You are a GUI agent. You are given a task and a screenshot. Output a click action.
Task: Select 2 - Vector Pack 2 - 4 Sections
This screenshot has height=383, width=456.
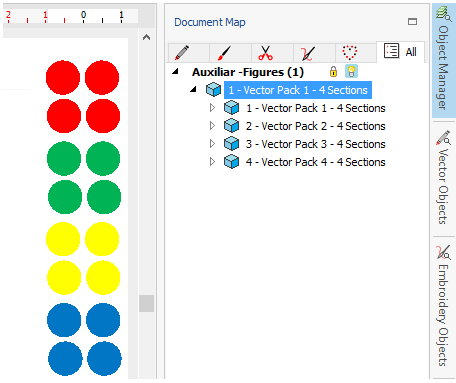point(316,126)
